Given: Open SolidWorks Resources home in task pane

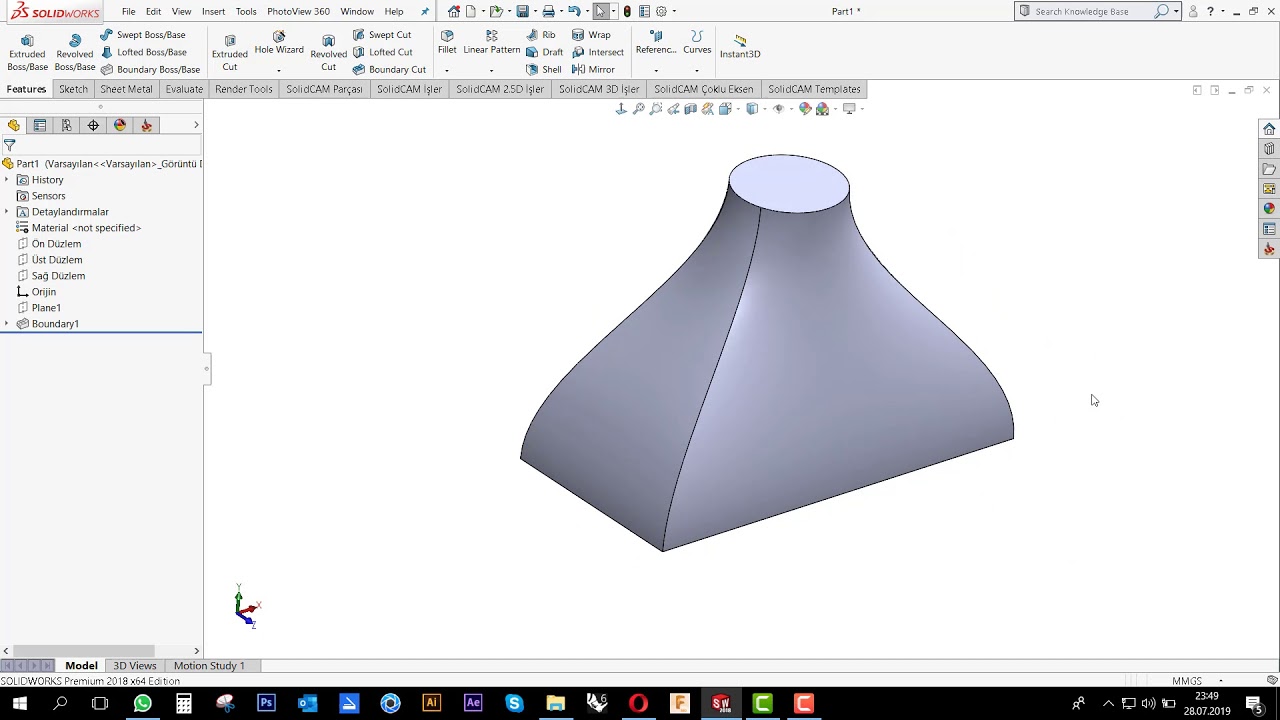Looking at the screenshot, I should (1269, 129).
